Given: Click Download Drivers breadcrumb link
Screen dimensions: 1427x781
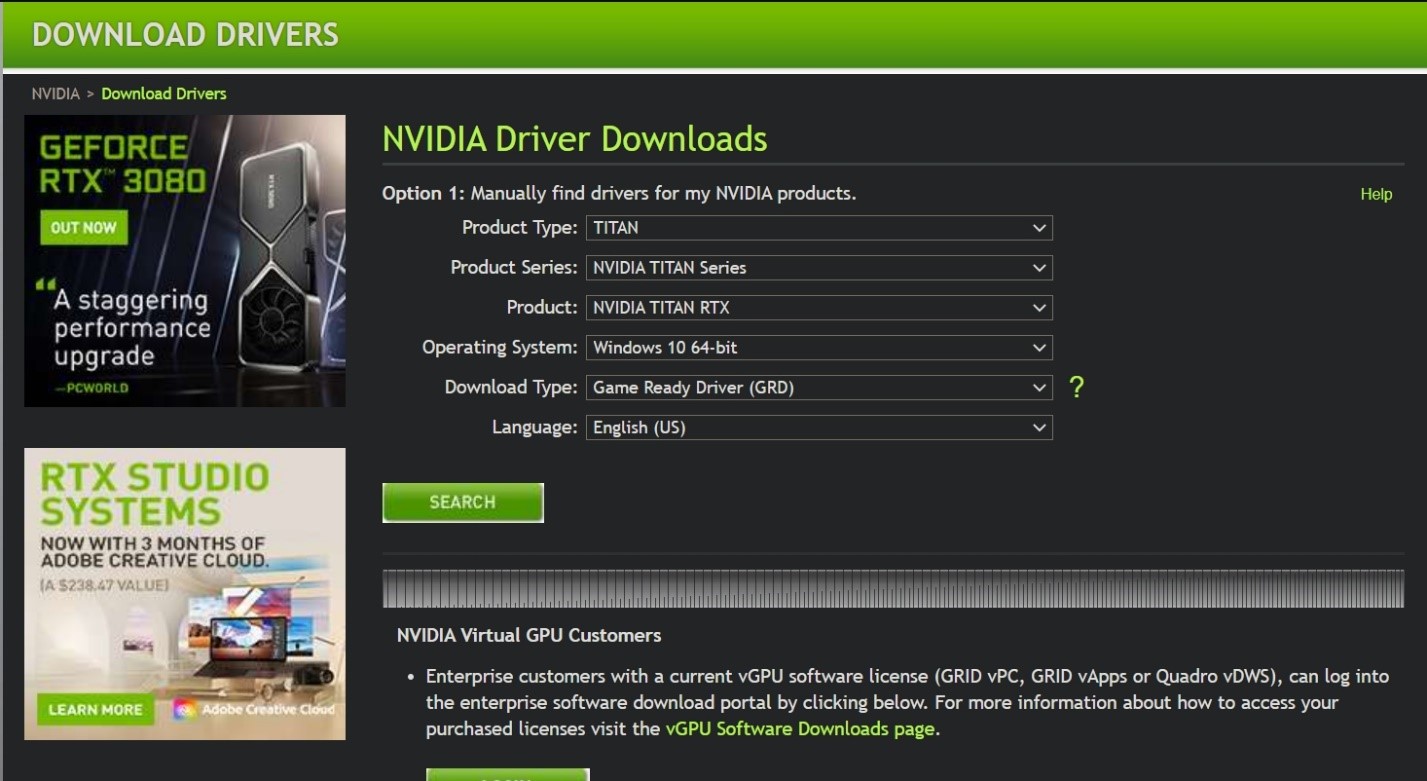Looking at the screenshot, I should pos(164,94).
